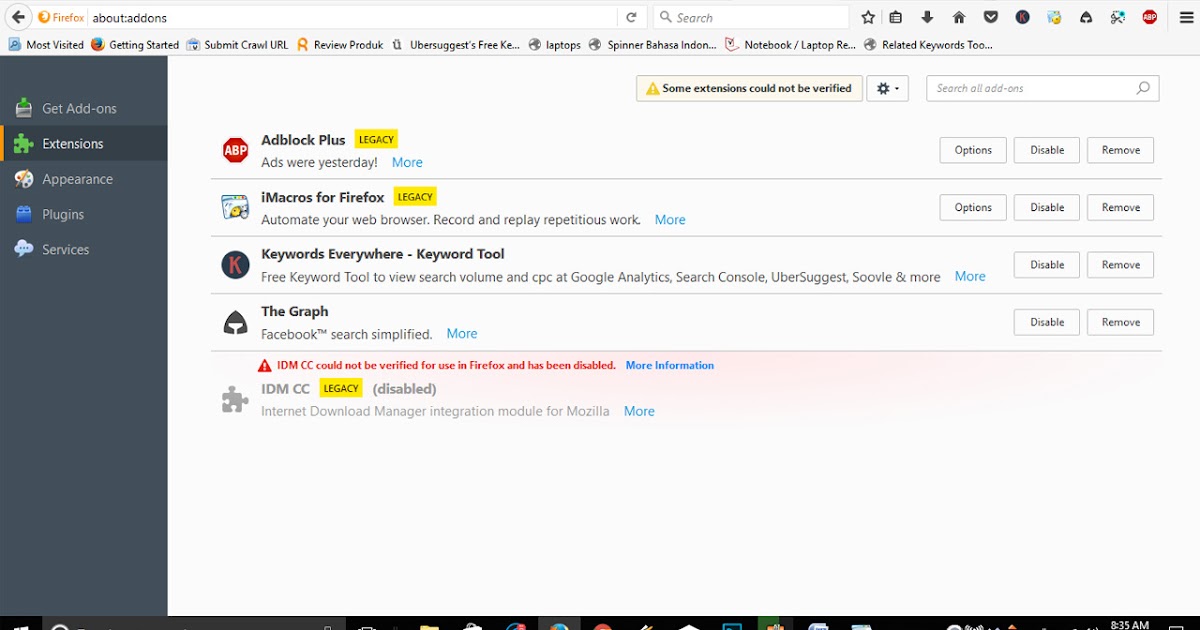The width and height of the screenshot is (1200, 630).
Task: Open Options for iMacros for Firefox
Action: click(x=973, y=207)
